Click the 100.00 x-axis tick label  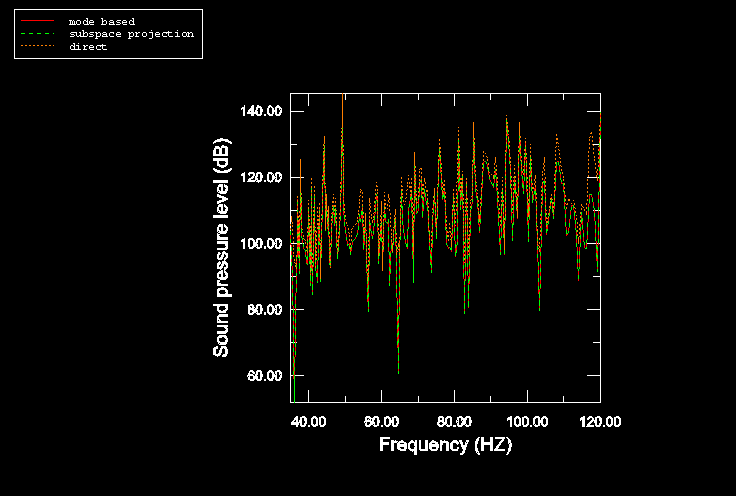click(526, 421)
